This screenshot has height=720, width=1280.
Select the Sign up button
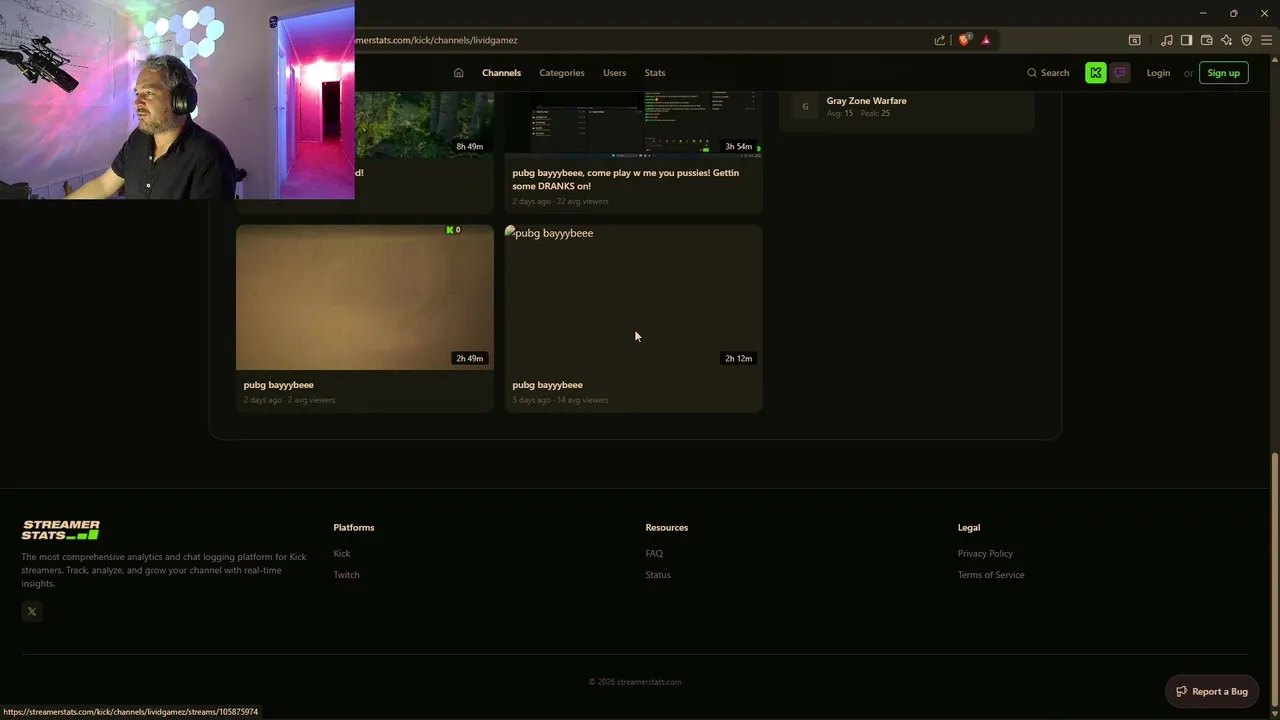(x=1223, y=73)
